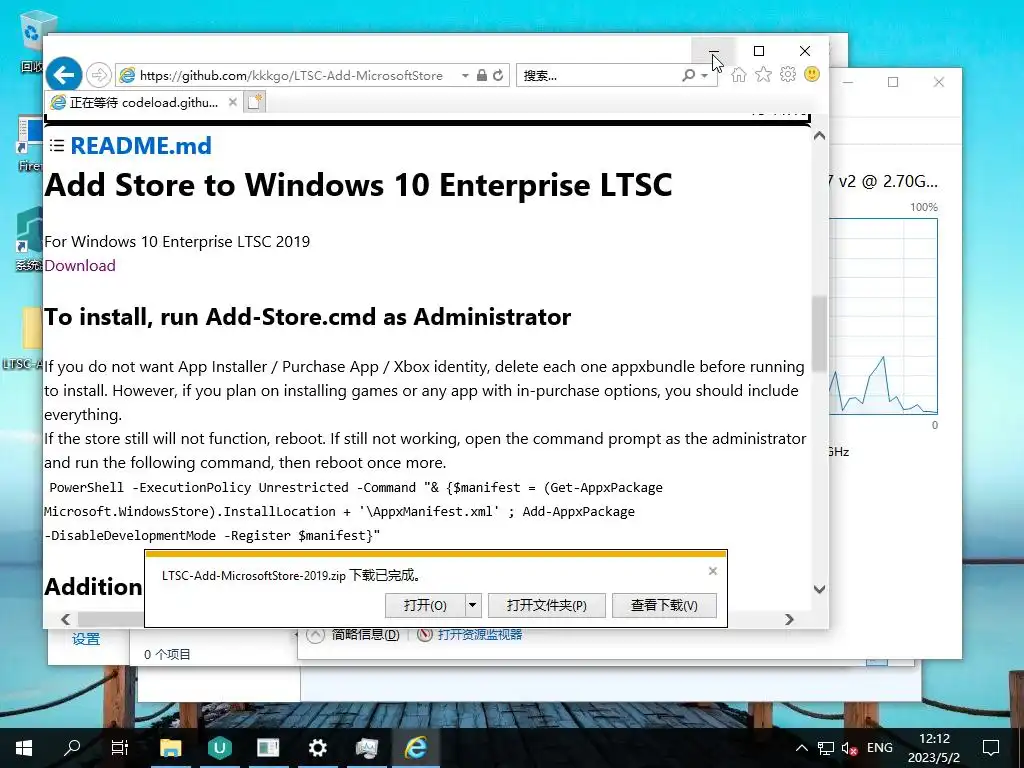Viewport: 1024px width, 768px height.
Task: Open taskbar search magnifier
Action: [72, 748]
